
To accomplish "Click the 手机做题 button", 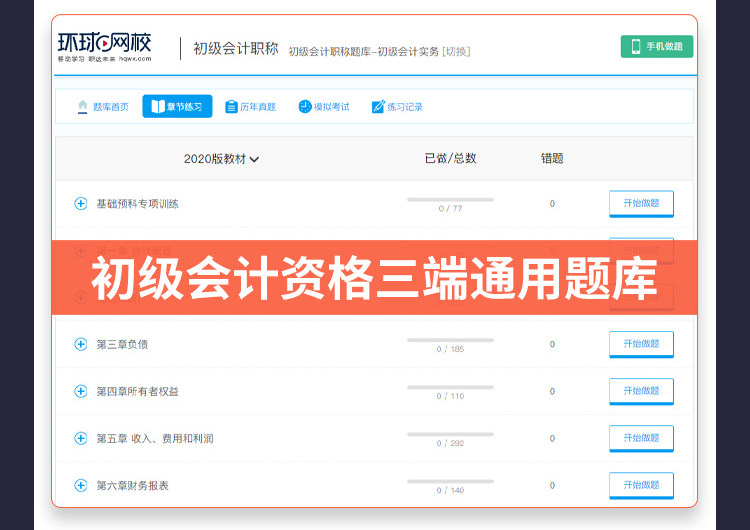I will point(657,46).
